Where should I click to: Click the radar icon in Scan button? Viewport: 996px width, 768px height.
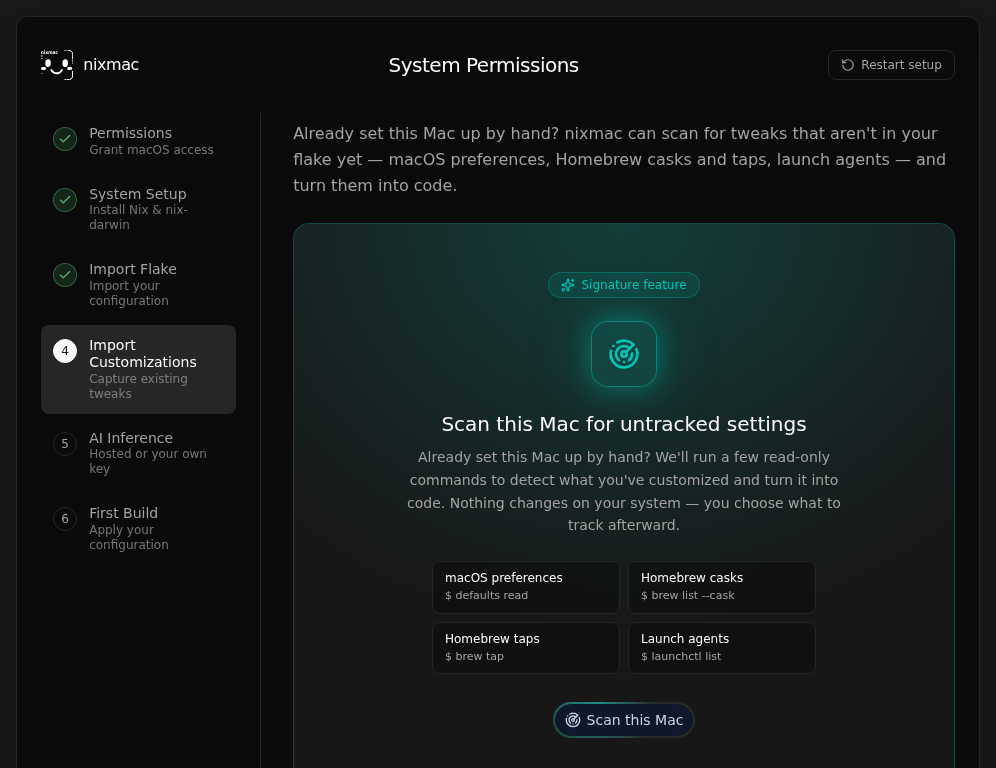coord(573,720)
